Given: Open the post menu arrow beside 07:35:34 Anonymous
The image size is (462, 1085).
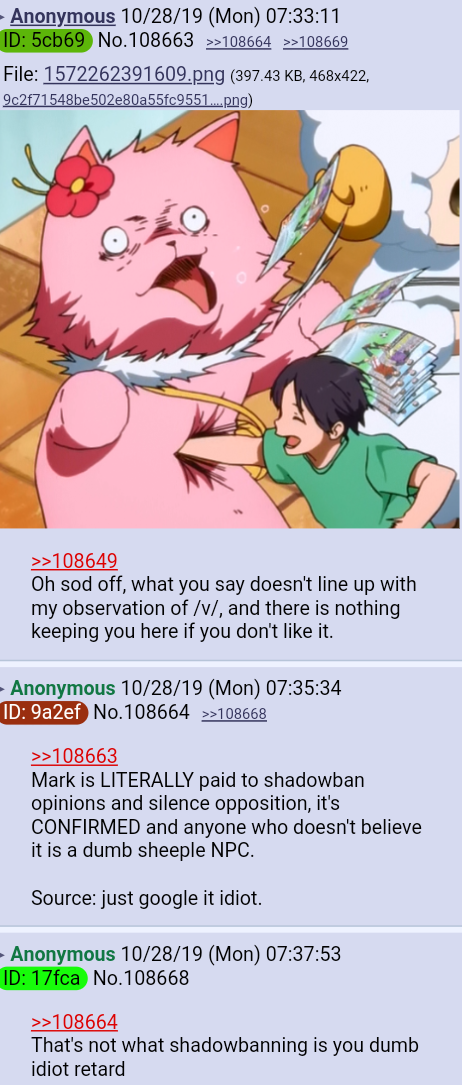Looking at the screenshot, I should (x=3, y=689).
